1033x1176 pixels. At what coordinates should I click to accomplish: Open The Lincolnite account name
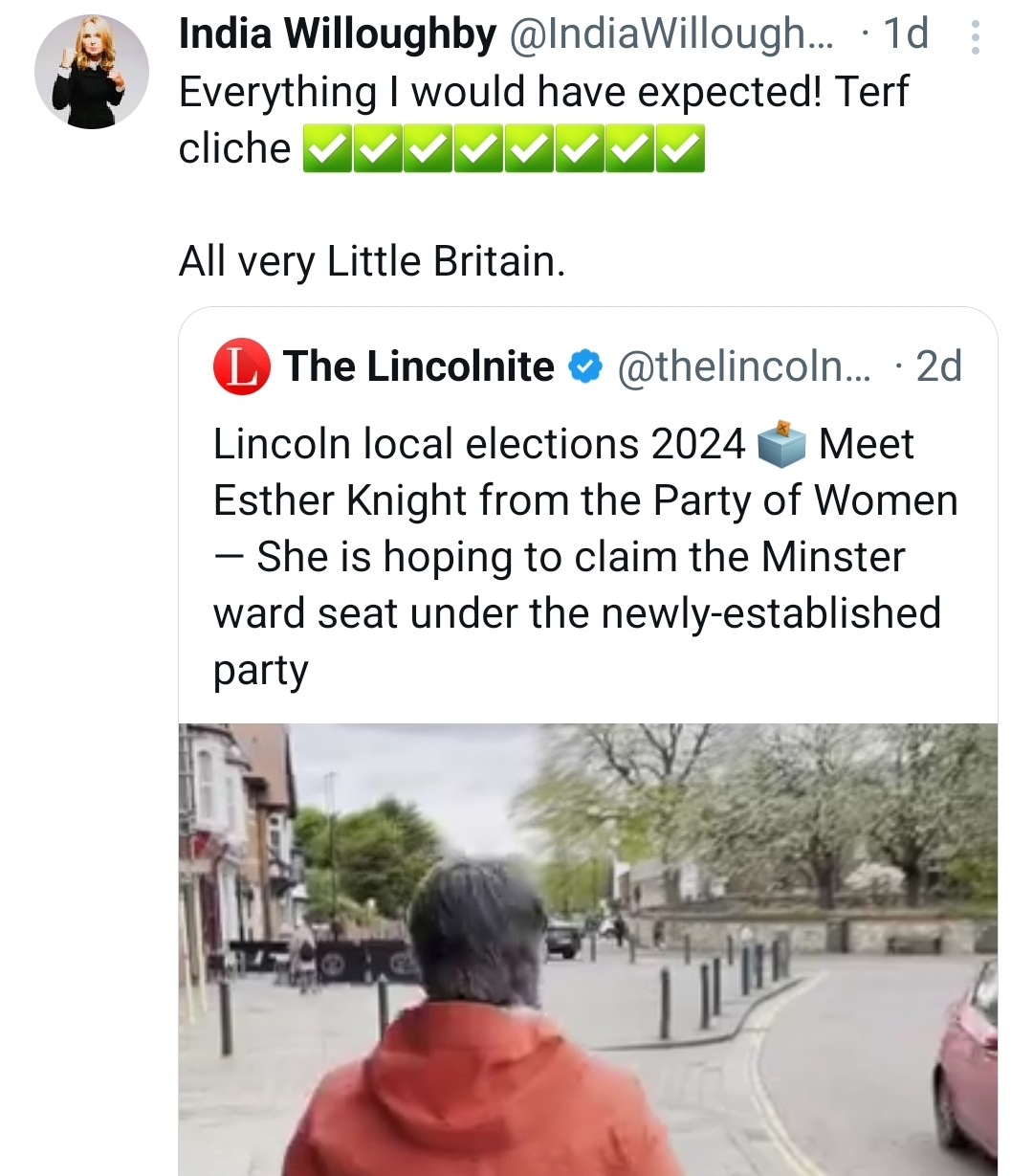[418, 366]
